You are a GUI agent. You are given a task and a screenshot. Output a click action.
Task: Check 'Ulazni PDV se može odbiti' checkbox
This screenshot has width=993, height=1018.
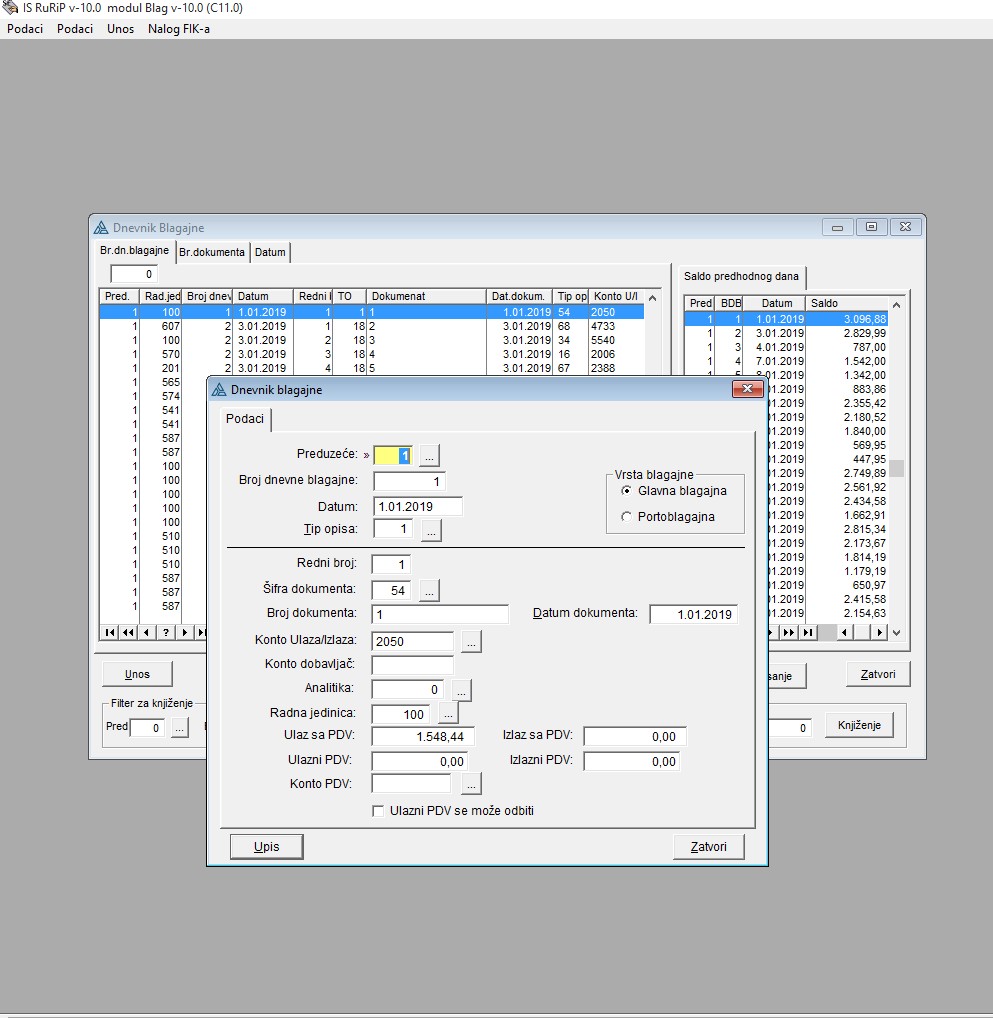[378, 811]
